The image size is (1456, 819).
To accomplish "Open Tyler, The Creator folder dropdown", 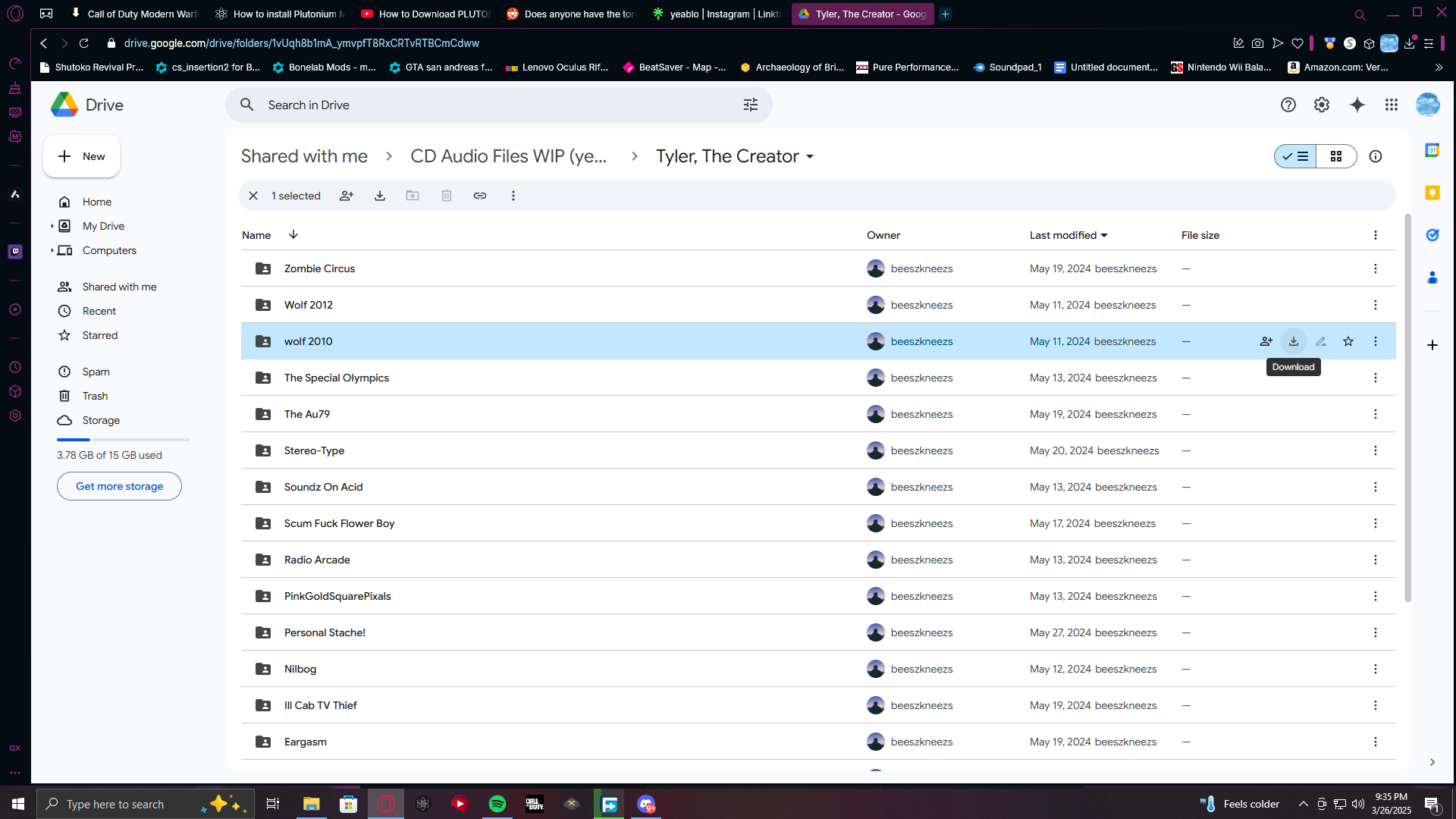I will point(810,157).
